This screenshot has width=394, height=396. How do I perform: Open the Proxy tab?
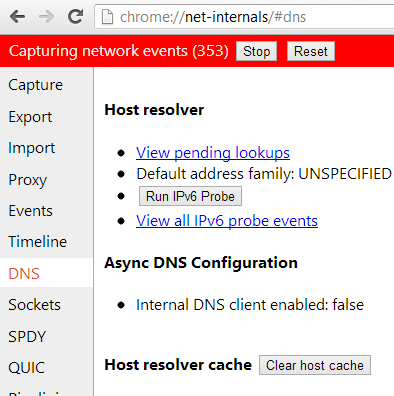[28, 180]
